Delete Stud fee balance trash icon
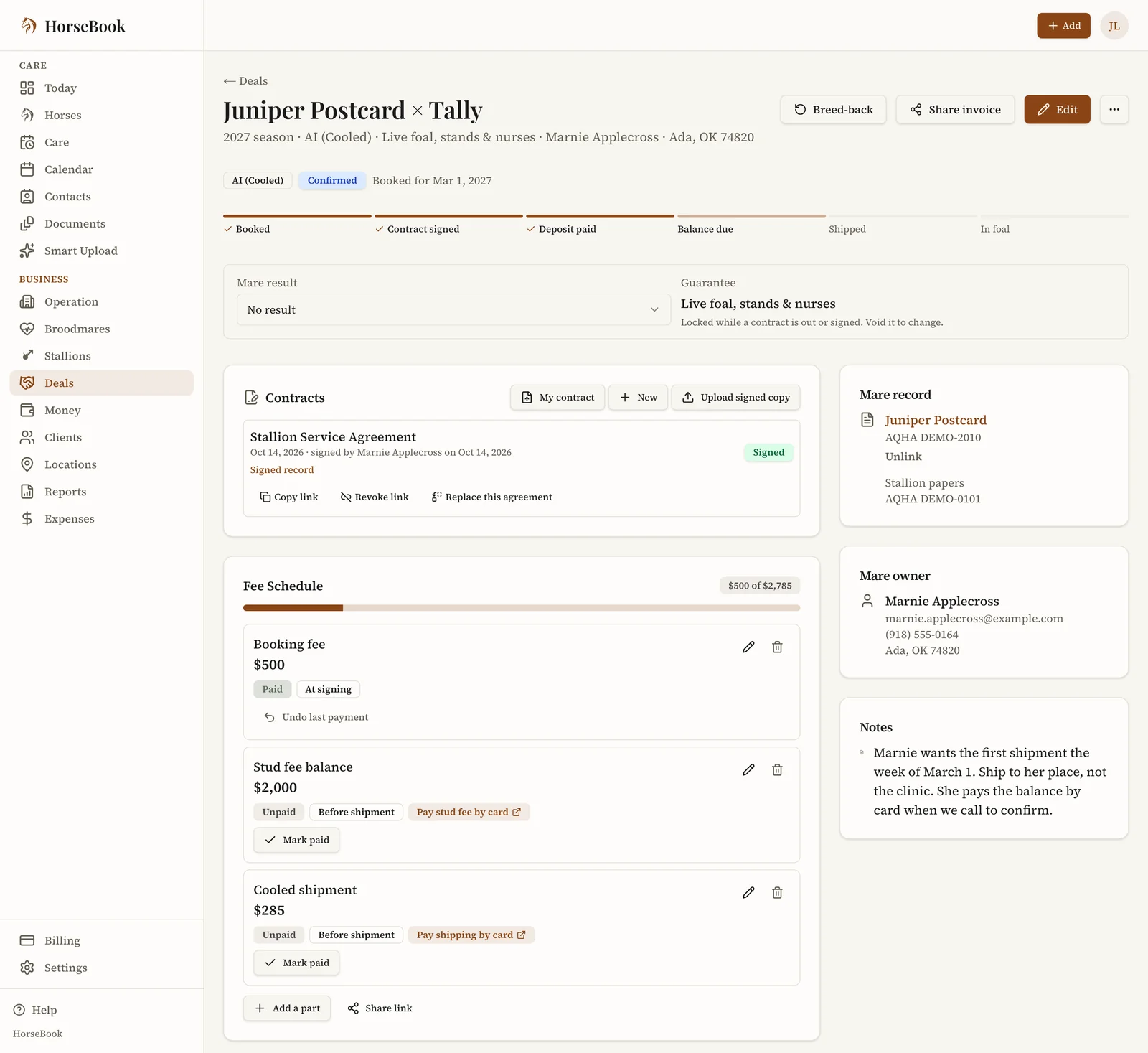 777,769
